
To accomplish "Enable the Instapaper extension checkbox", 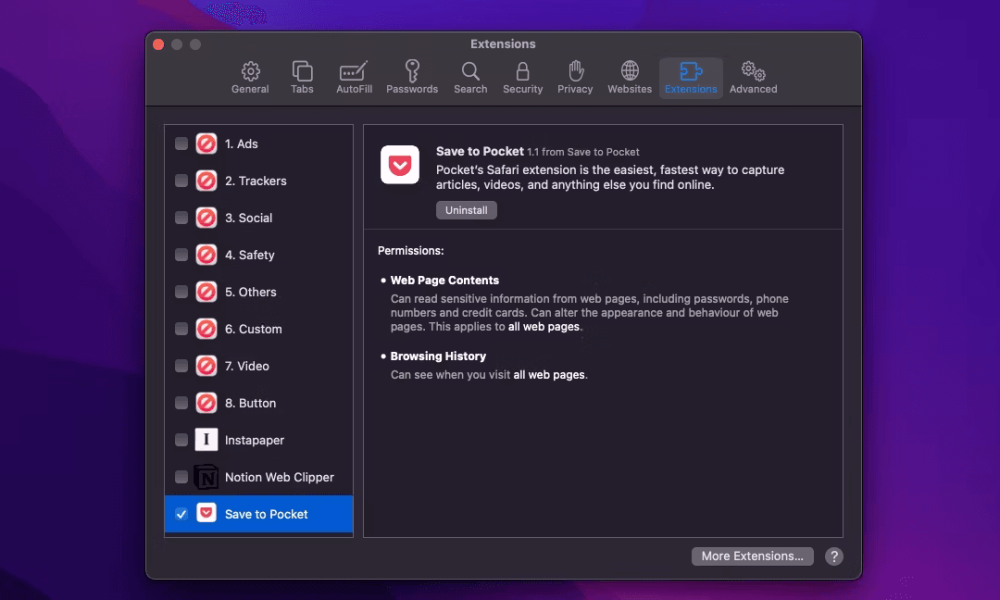I will point(181,439).
